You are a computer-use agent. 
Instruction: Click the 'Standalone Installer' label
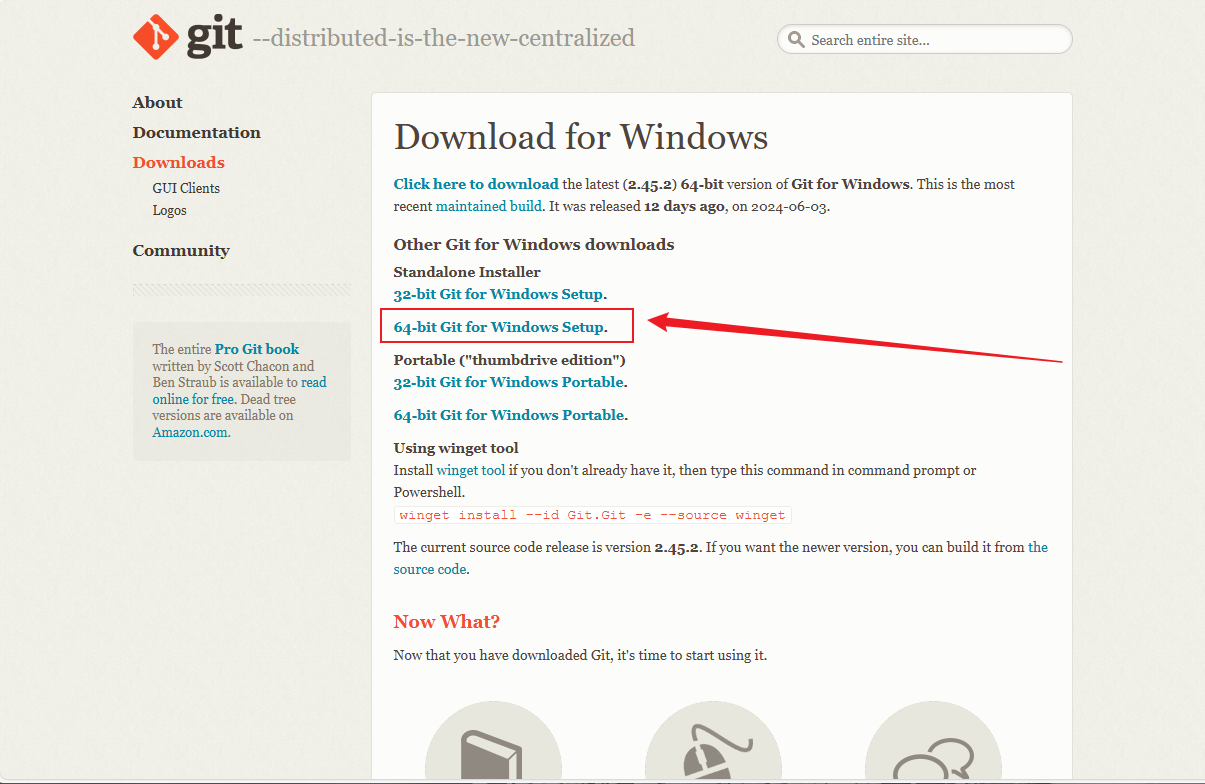(x=467, y=272)
